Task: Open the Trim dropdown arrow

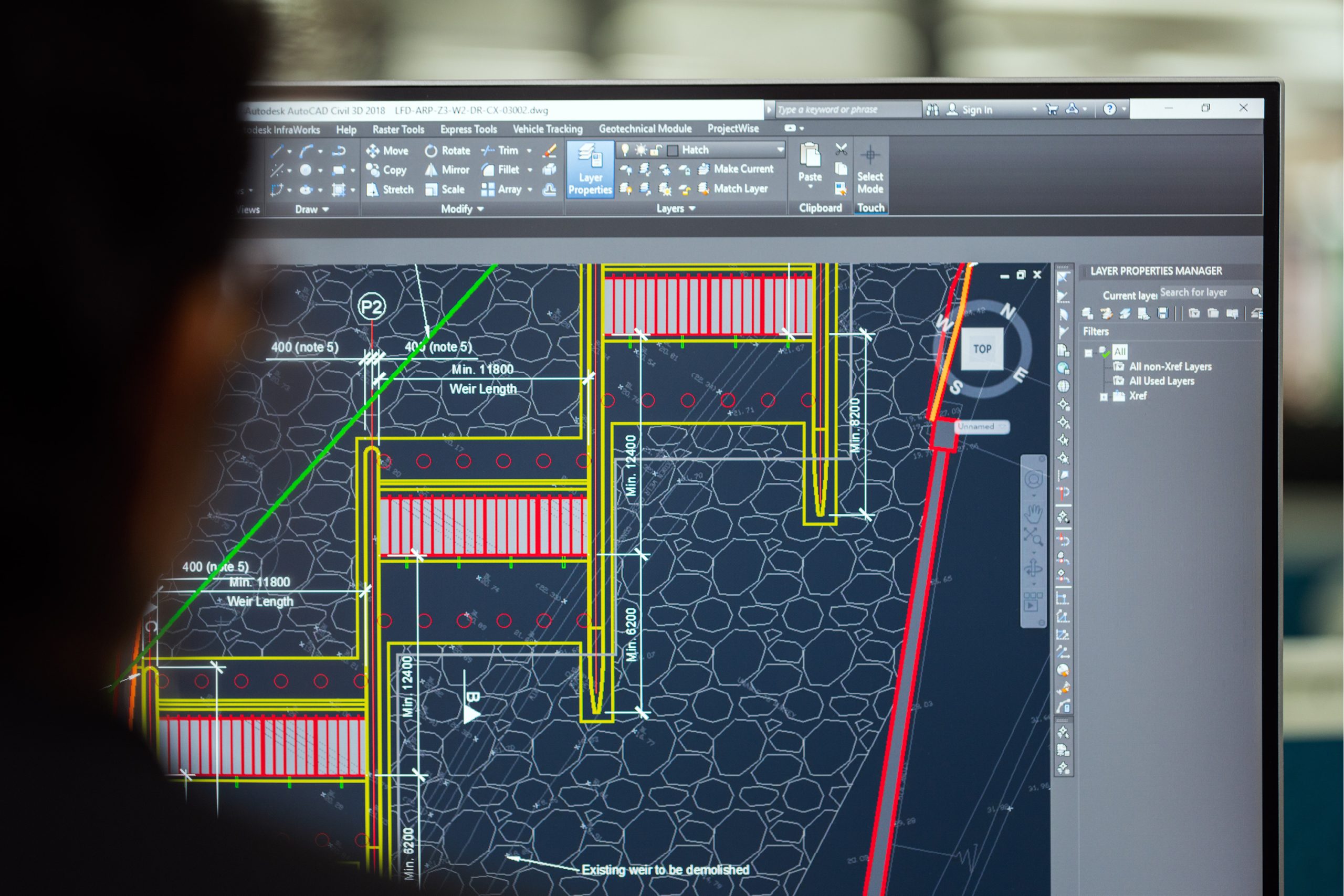Action: (529, 150)
